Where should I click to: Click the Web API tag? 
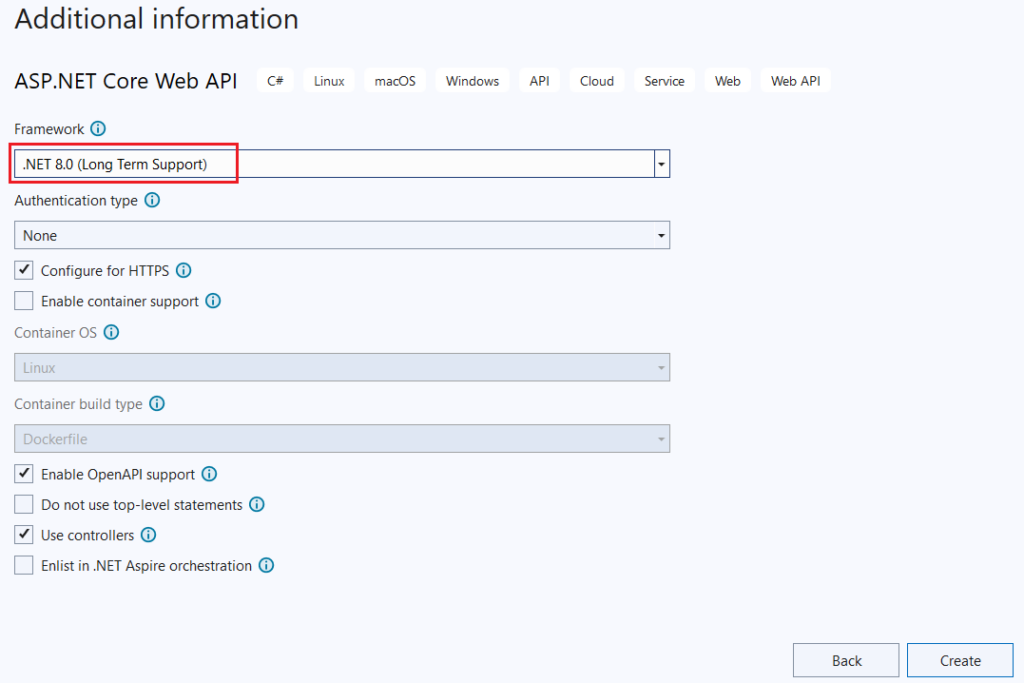(x=795, y=81)
